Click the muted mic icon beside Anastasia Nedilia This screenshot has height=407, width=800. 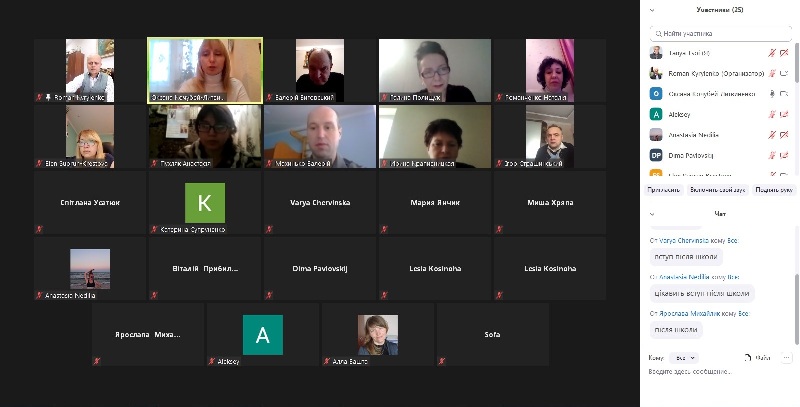pos(772,135)
